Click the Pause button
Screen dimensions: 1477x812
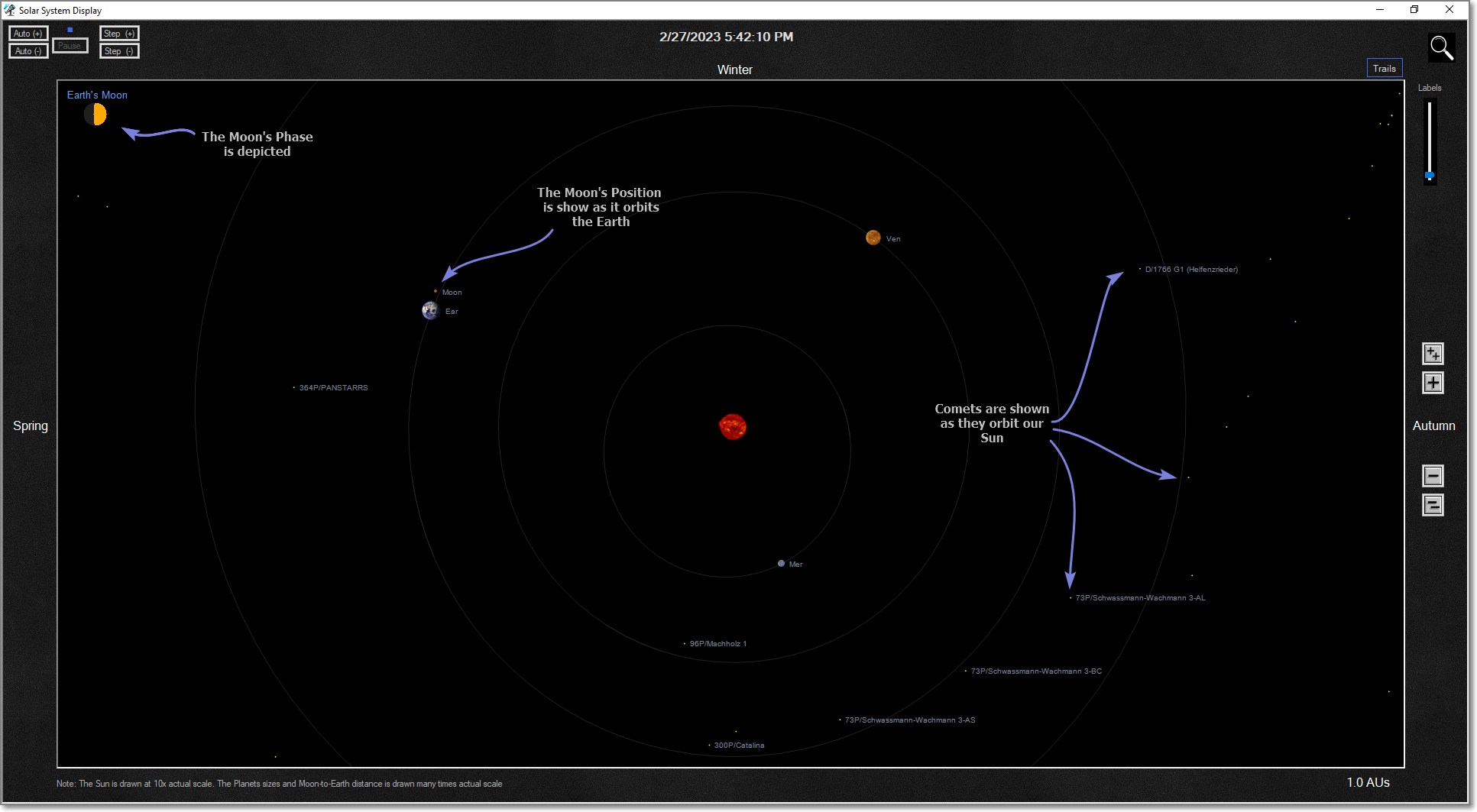tap(70, 46)
